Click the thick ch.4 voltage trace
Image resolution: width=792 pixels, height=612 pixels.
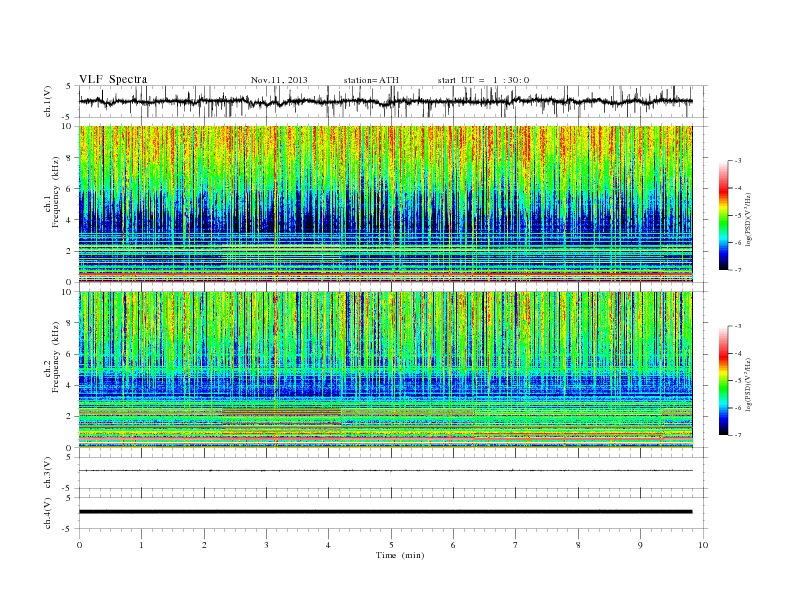click(385, 512)
